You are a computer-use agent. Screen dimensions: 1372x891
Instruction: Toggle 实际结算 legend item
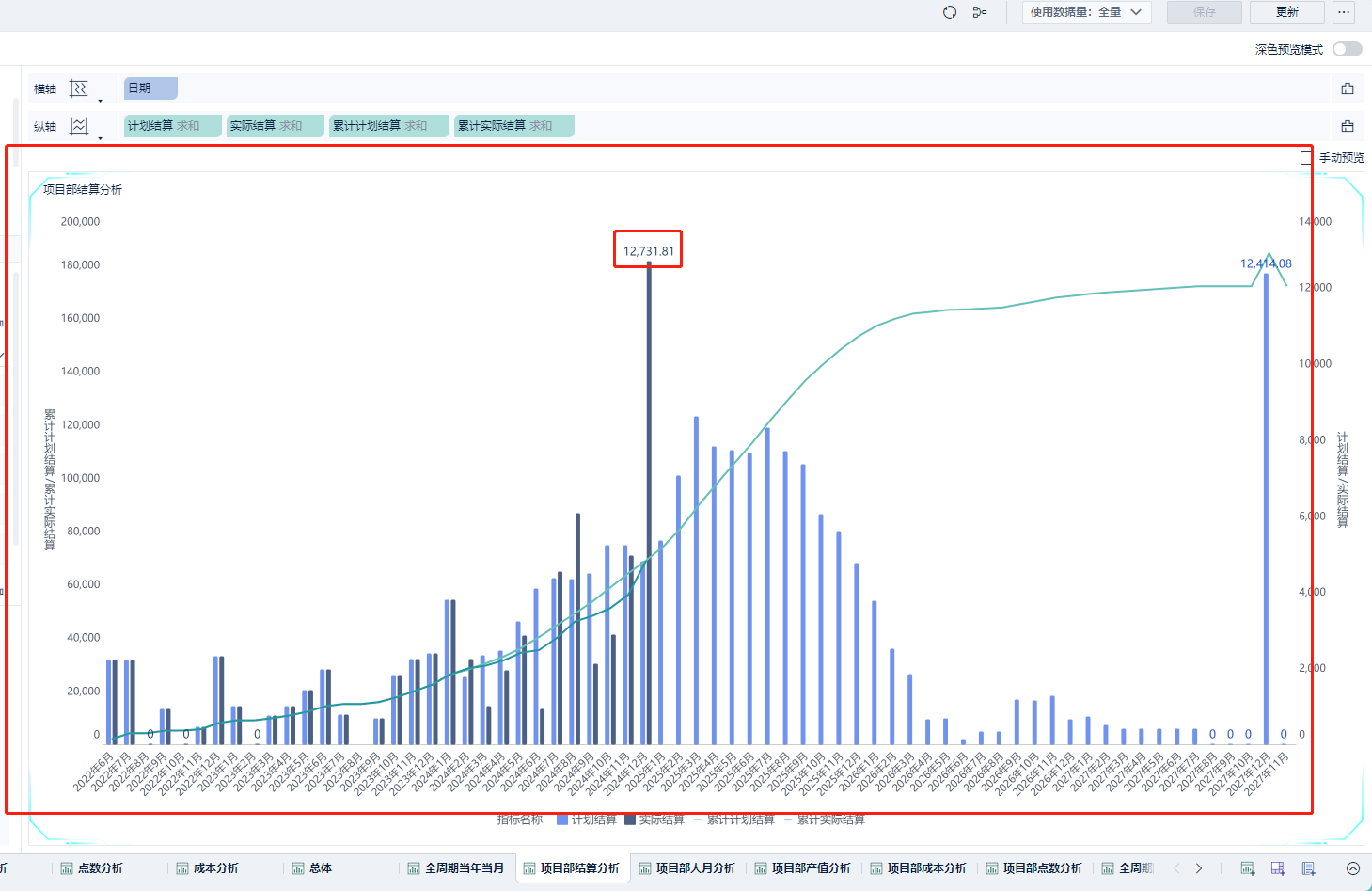click(654, 819)
